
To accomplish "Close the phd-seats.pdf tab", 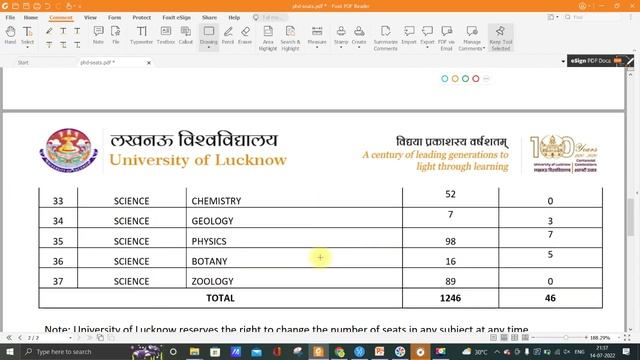I will pyautogui.click(x=149, y=63).
